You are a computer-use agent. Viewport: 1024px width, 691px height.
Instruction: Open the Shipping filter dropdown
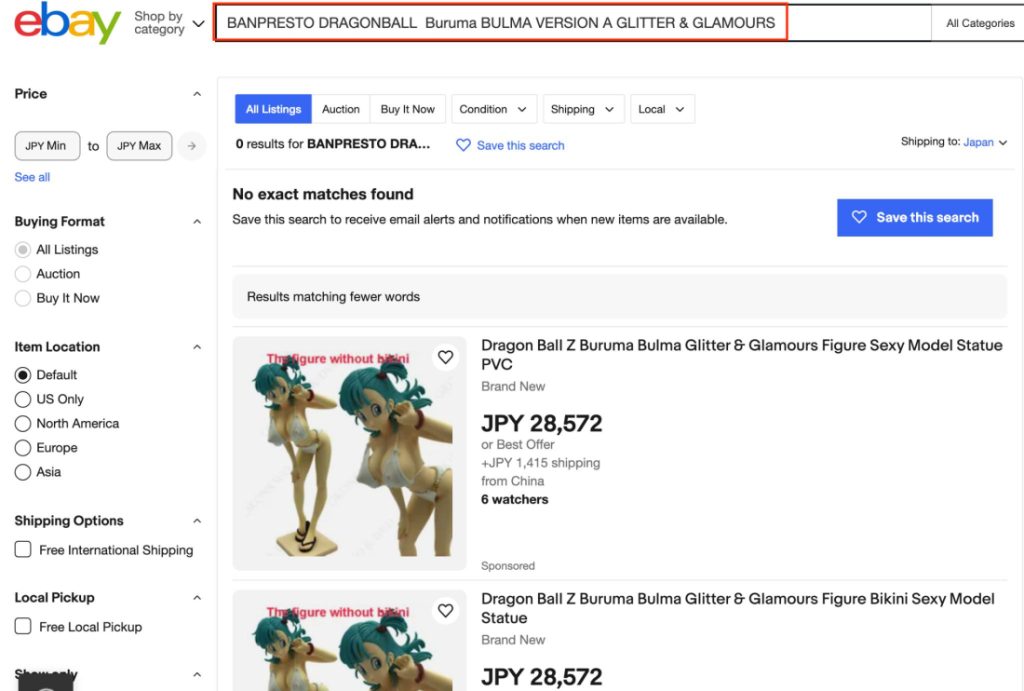[583, 109]
